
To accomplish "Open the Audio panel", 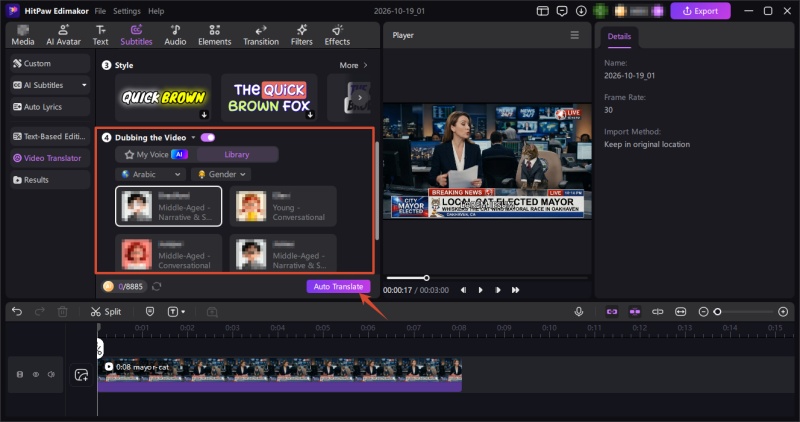I will (175, 35).
